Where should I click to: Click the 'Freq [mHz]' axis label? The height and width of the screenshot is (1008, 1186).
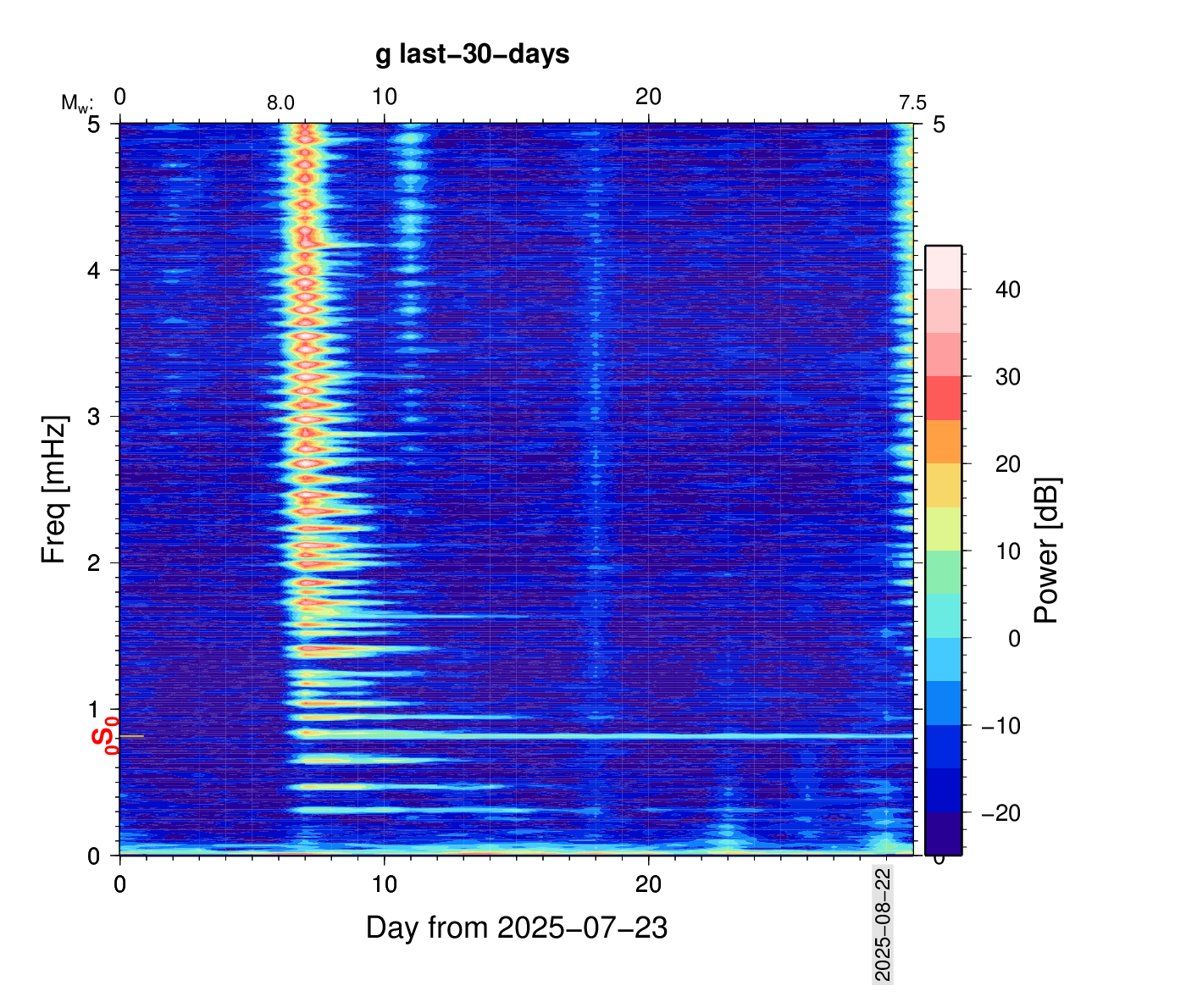click(x=54, y=490)
